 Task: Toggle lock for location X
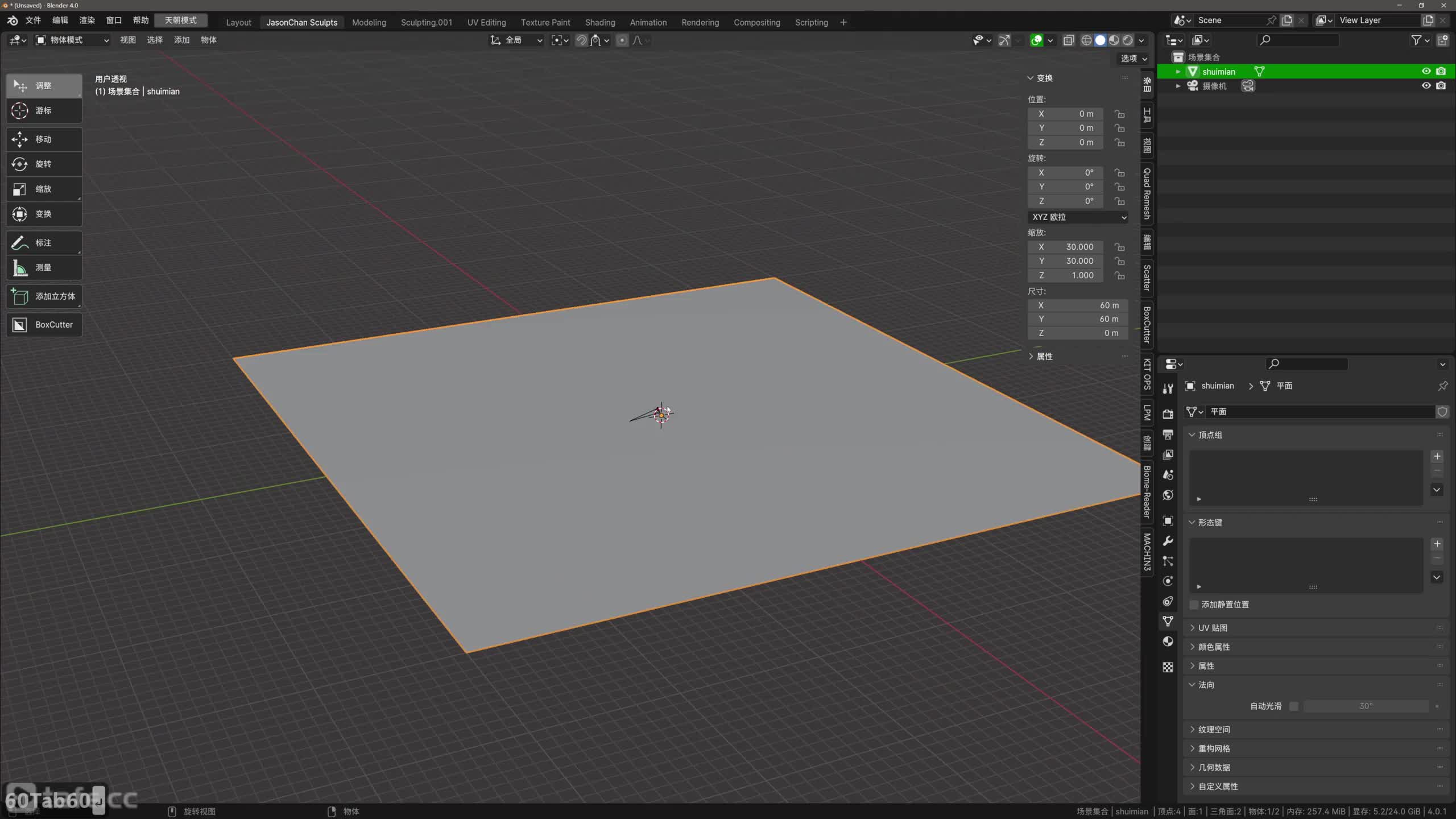(1119, 114)
